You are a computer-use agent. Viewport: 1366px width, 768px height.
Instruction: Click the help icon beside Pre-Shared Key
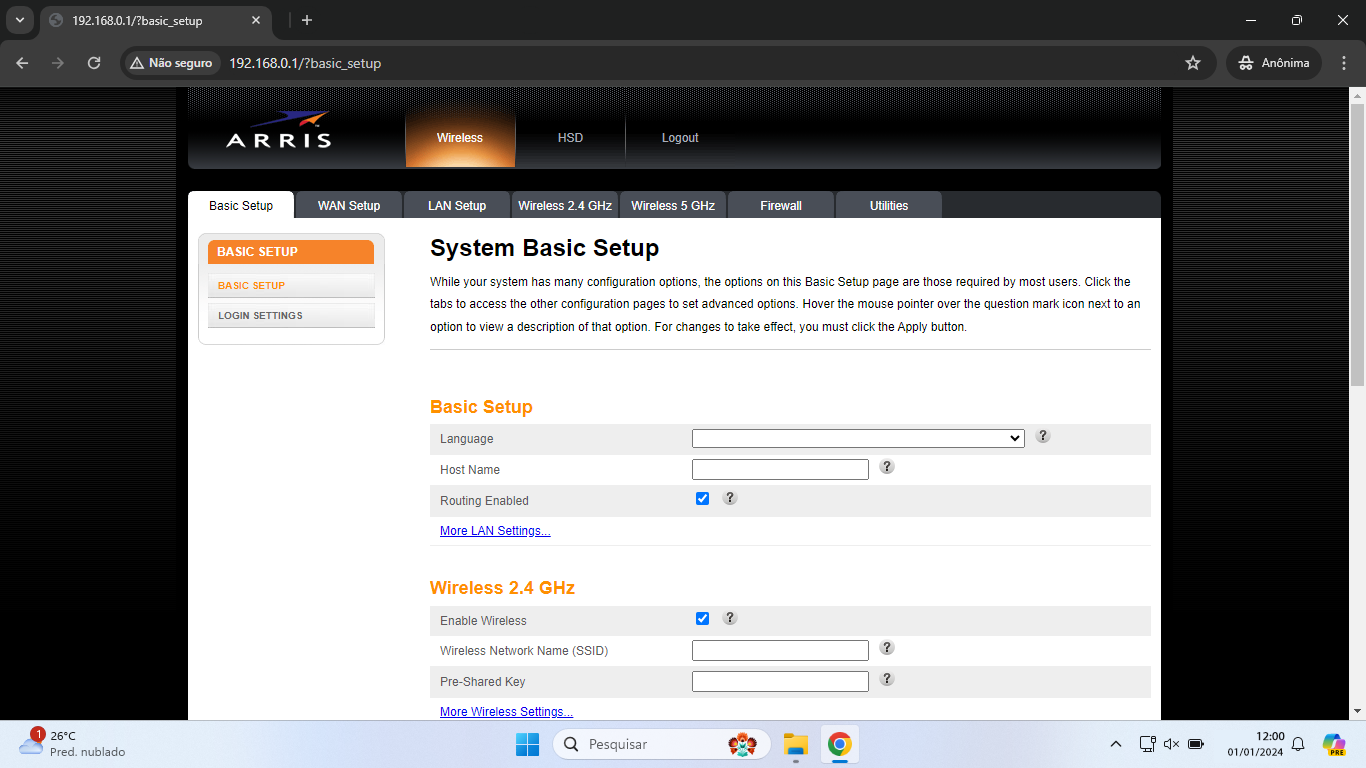click(x=887, y=679)
